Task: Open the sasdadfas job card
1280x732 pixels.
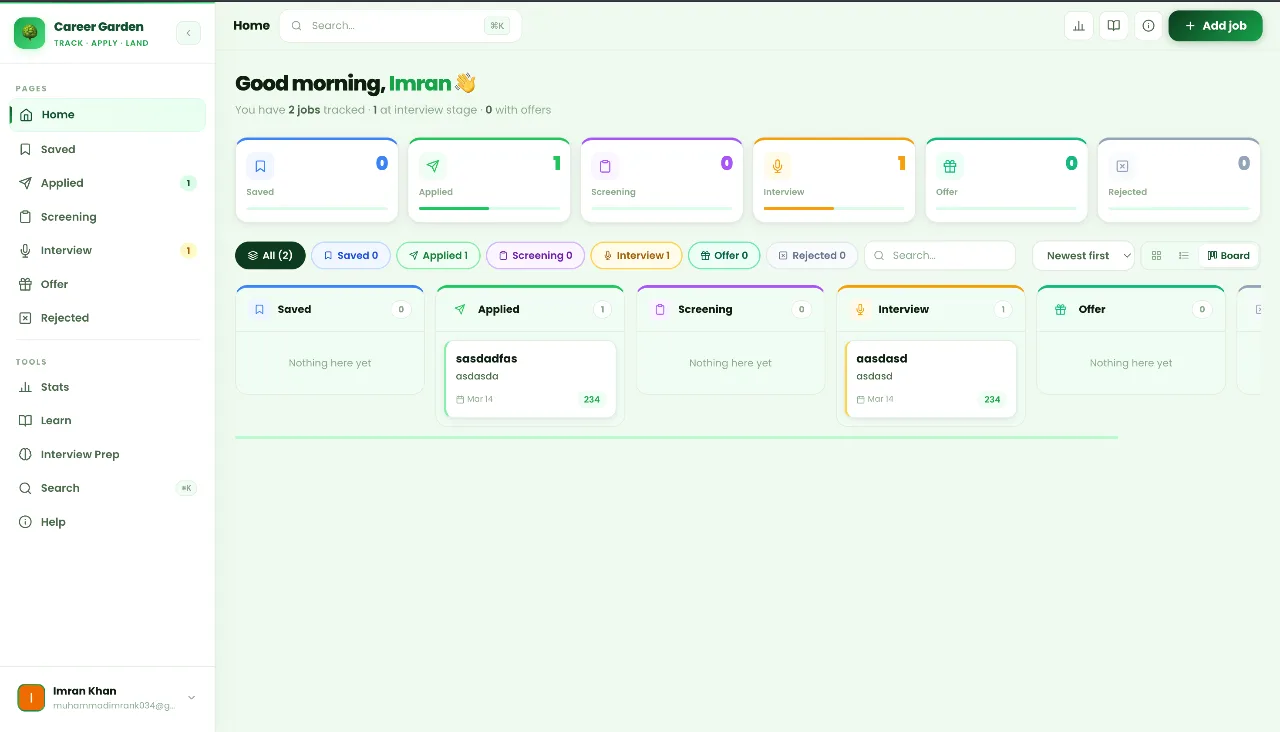Action: pos(530,379)
